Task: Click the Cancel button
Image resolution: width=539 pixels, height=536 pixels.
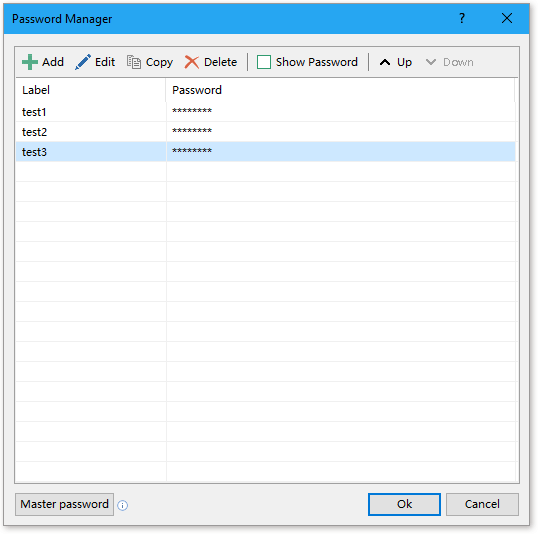Action: pyautogui.click(x=482, y=504)
